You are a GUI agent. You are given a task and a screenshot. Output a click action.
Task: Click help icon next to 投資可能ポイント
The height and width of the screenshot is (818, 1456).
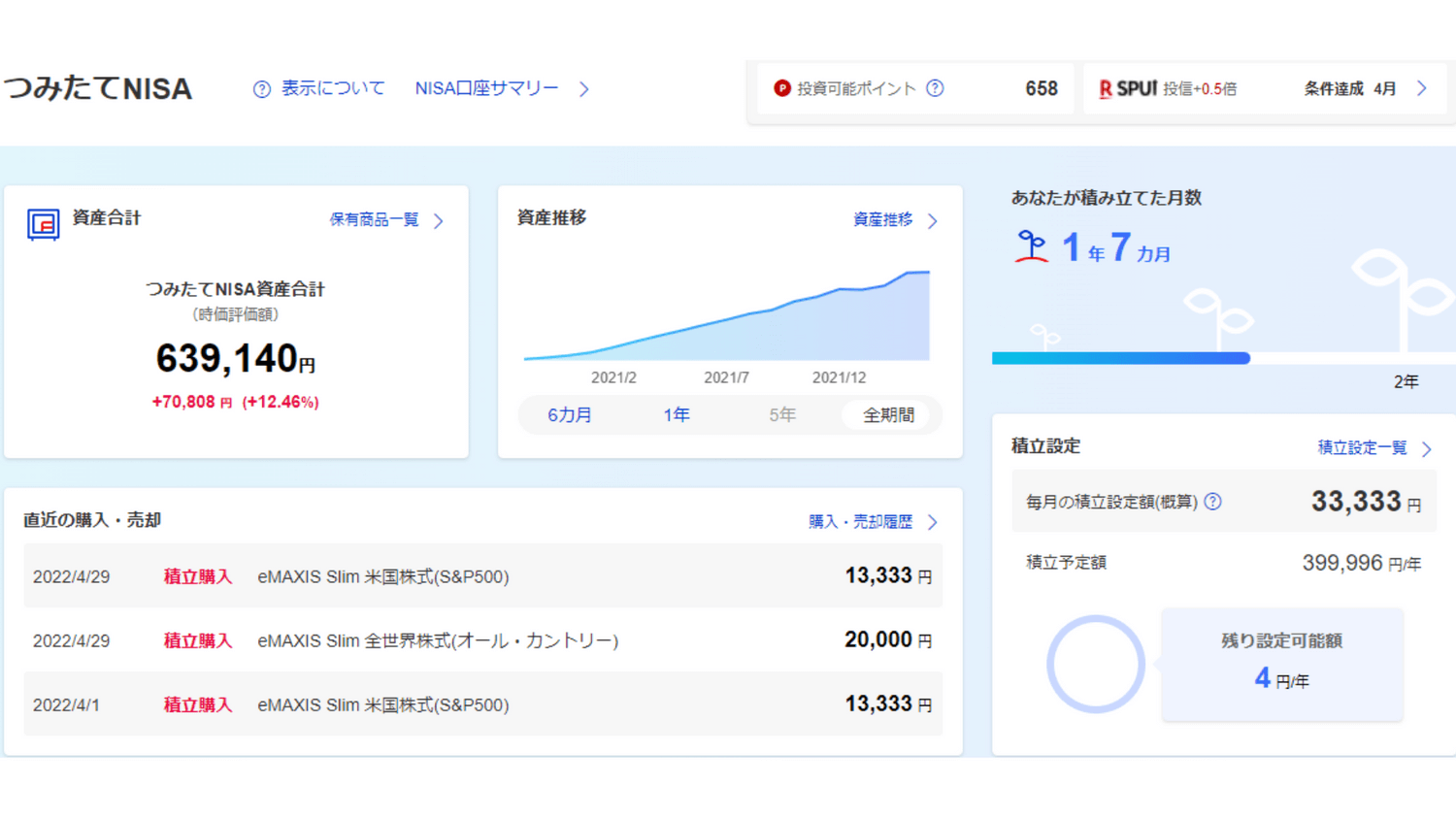[x=935, y=88]
